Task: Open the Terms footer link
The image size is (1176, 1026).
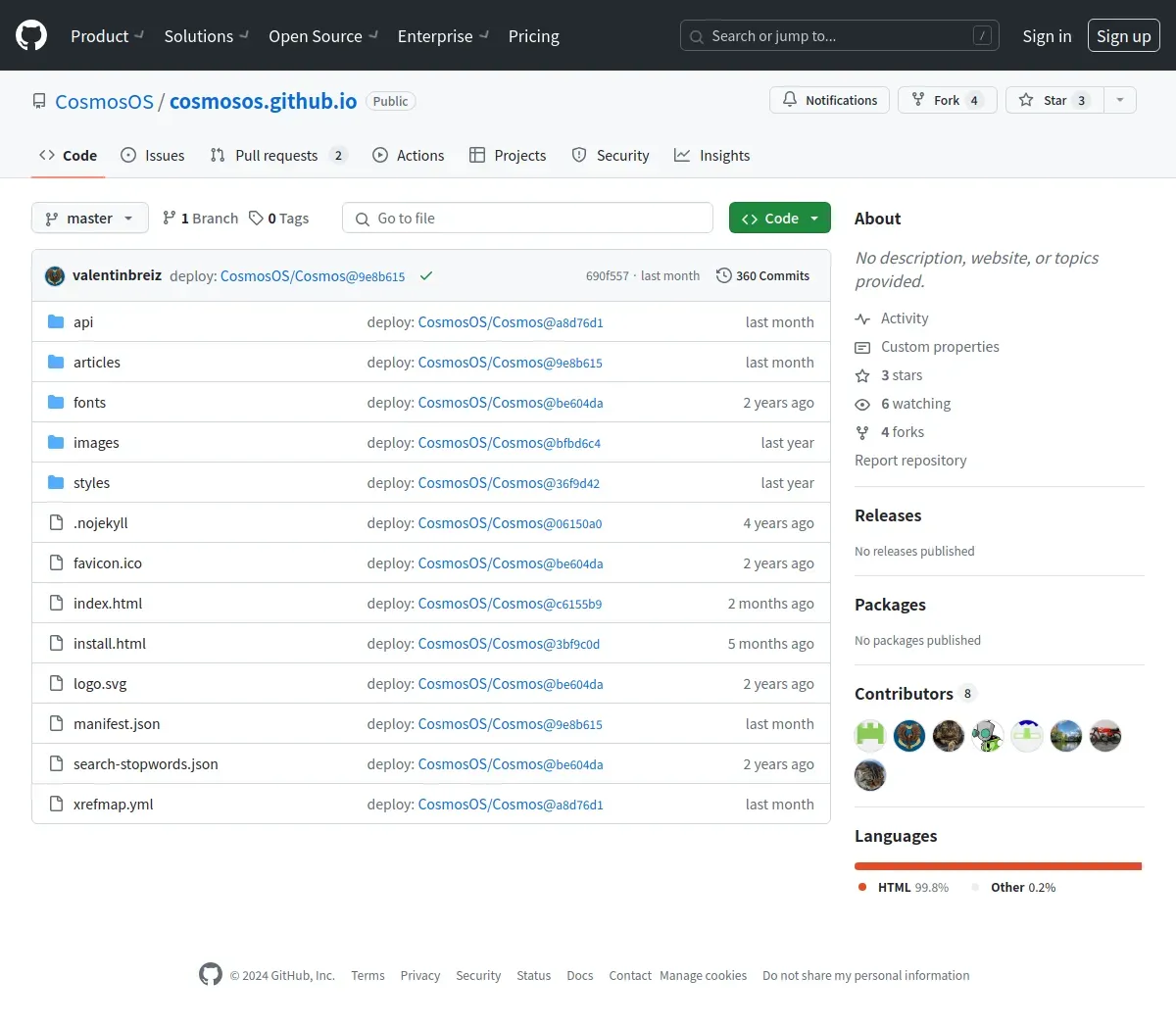Action: 367,975
